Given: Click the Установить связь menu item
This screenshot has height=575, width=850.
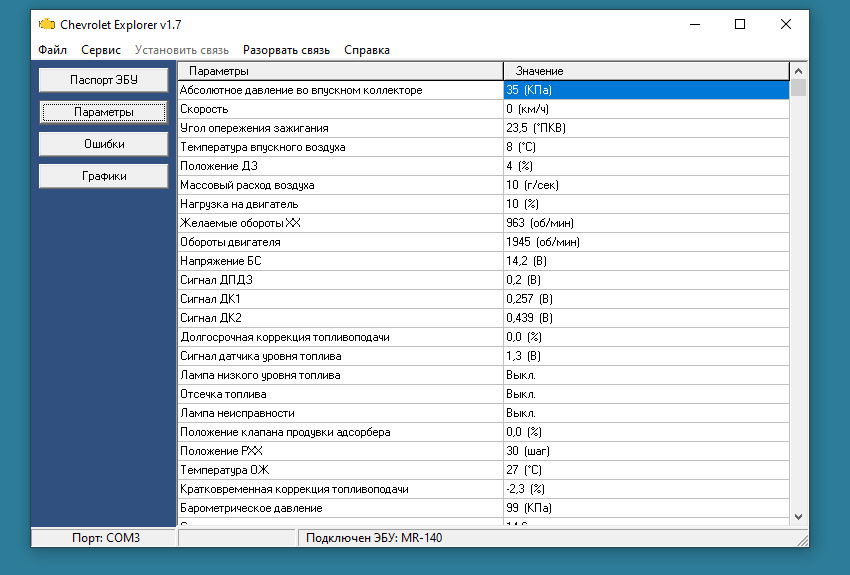Looking at the screenshot, I should (x=182, y=50).
